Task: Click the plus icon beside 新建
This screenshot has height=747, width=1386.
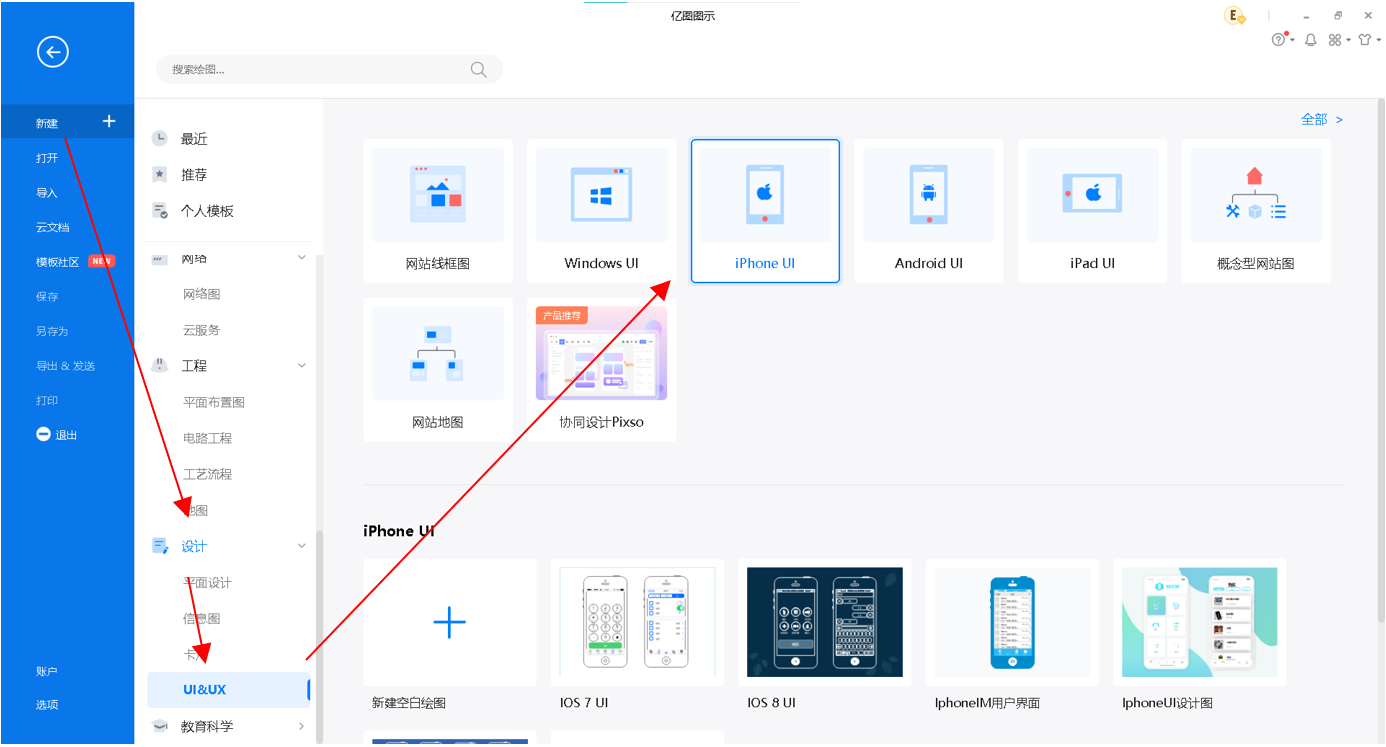Action: [109, 121]
